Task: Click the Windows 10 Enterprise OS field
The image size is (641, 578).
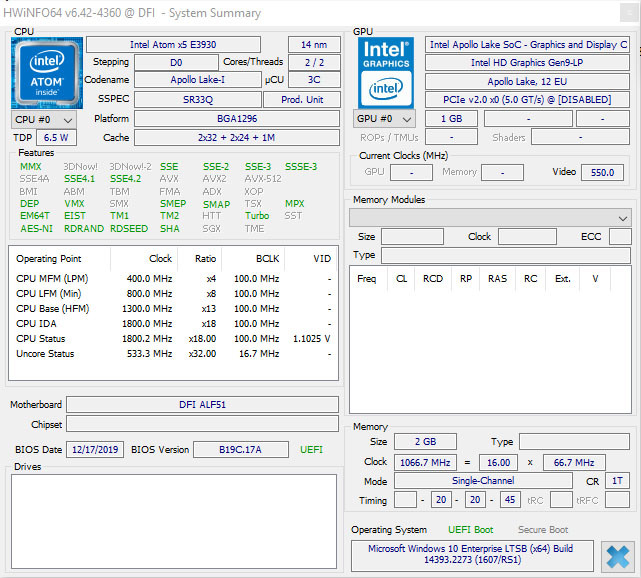Action: click(472, 555)
